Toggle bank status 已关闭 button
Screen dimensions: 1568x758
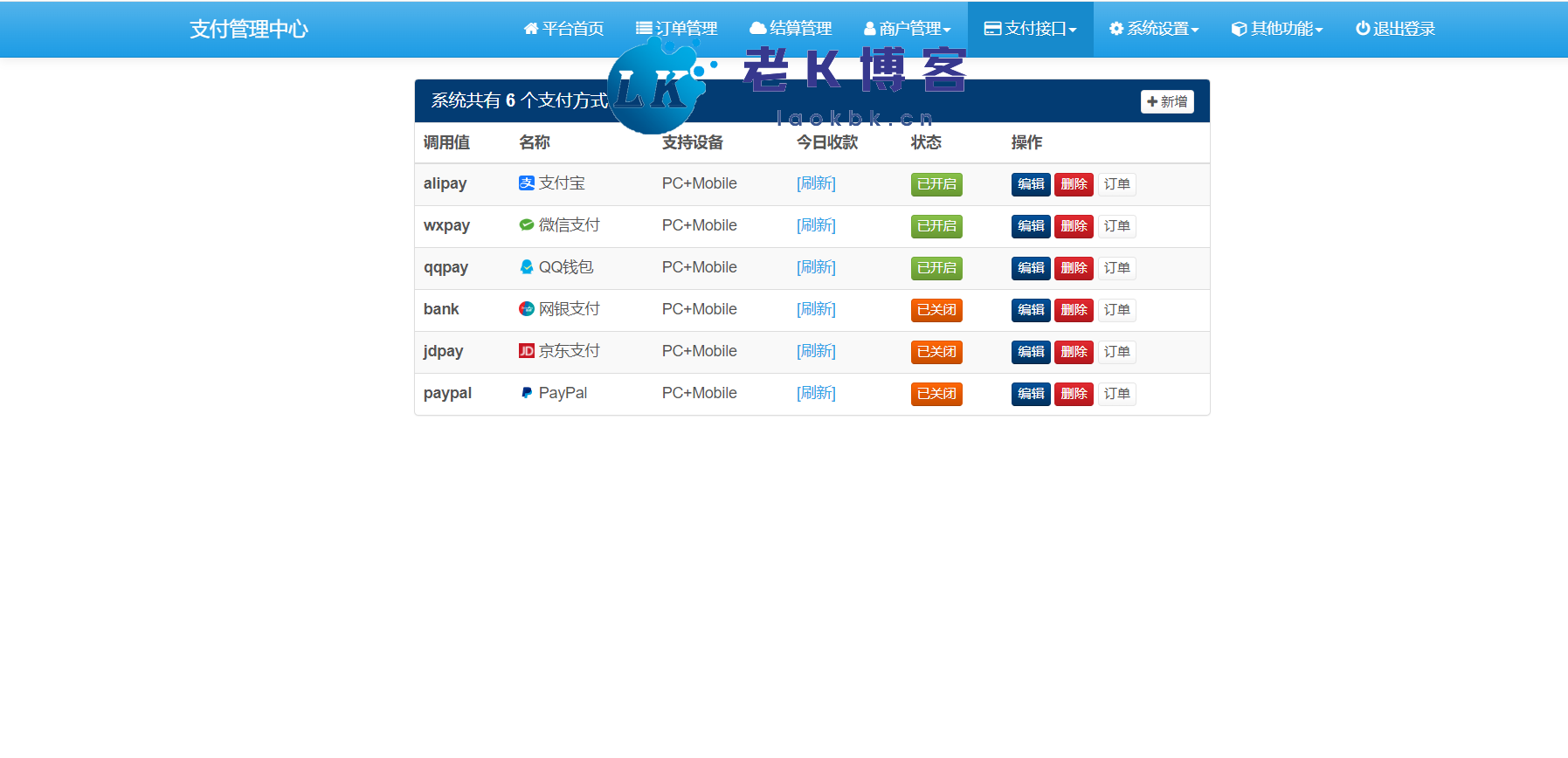tap(936, 310)
